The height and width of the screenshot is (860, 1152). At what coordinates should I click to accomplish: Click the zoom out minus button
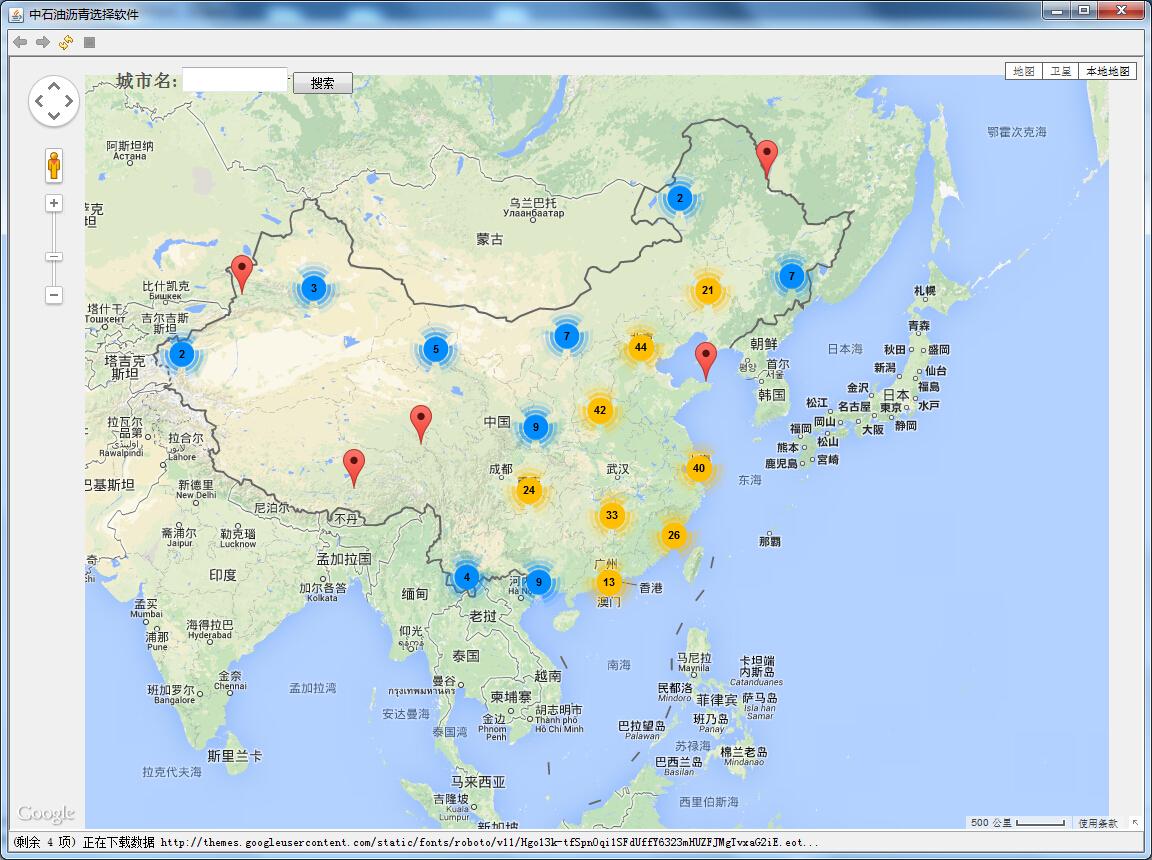54,295
